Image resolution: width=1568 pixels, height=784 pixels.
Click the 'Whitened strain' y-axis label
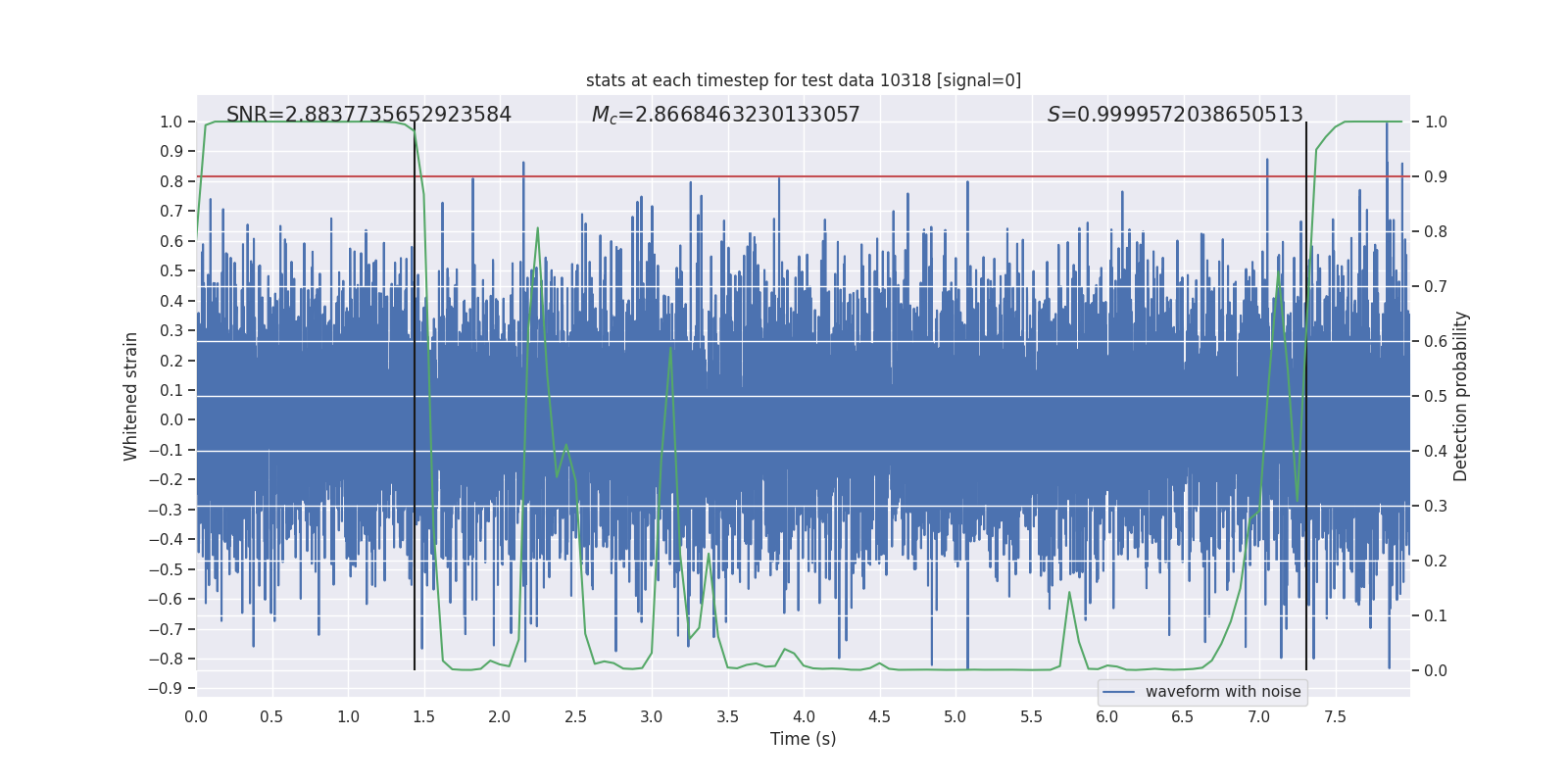tap(130, 396)
